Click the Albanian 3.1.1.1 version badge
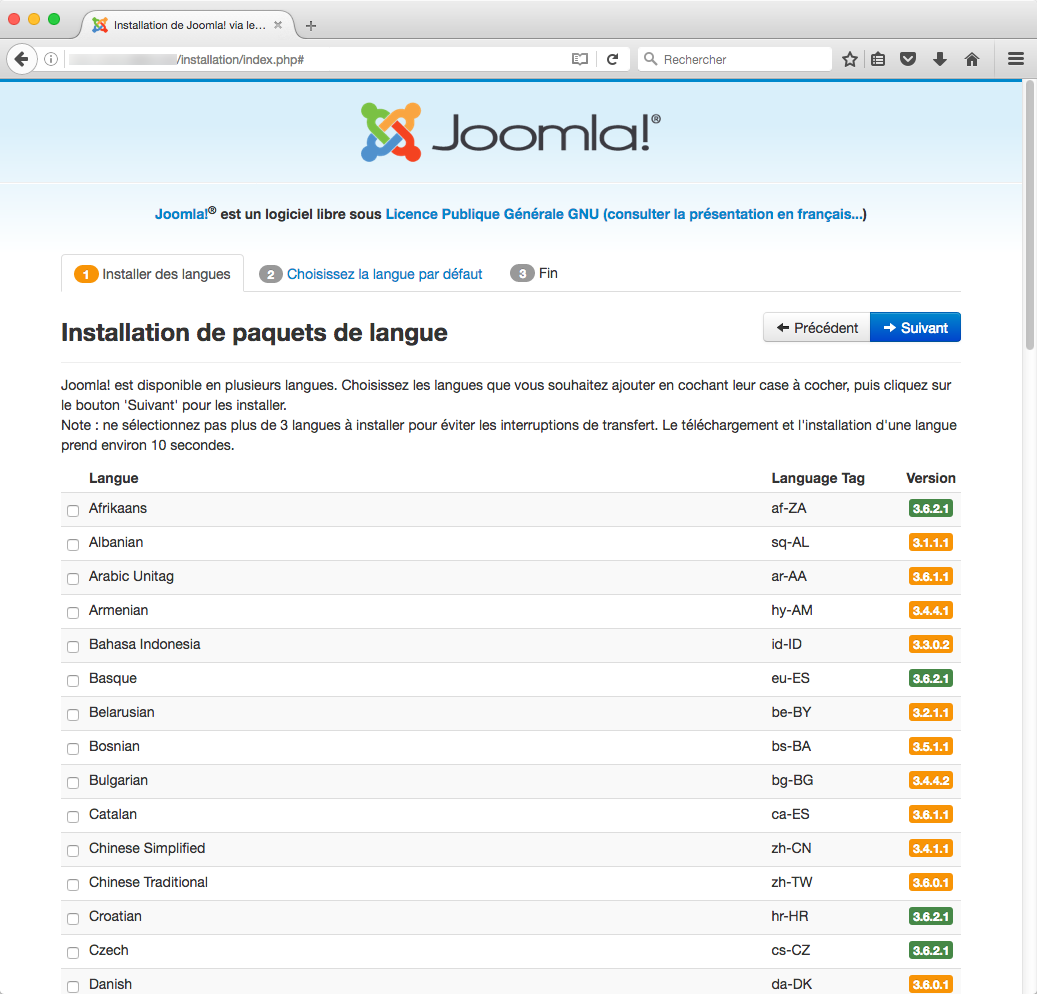 [931, 542]
